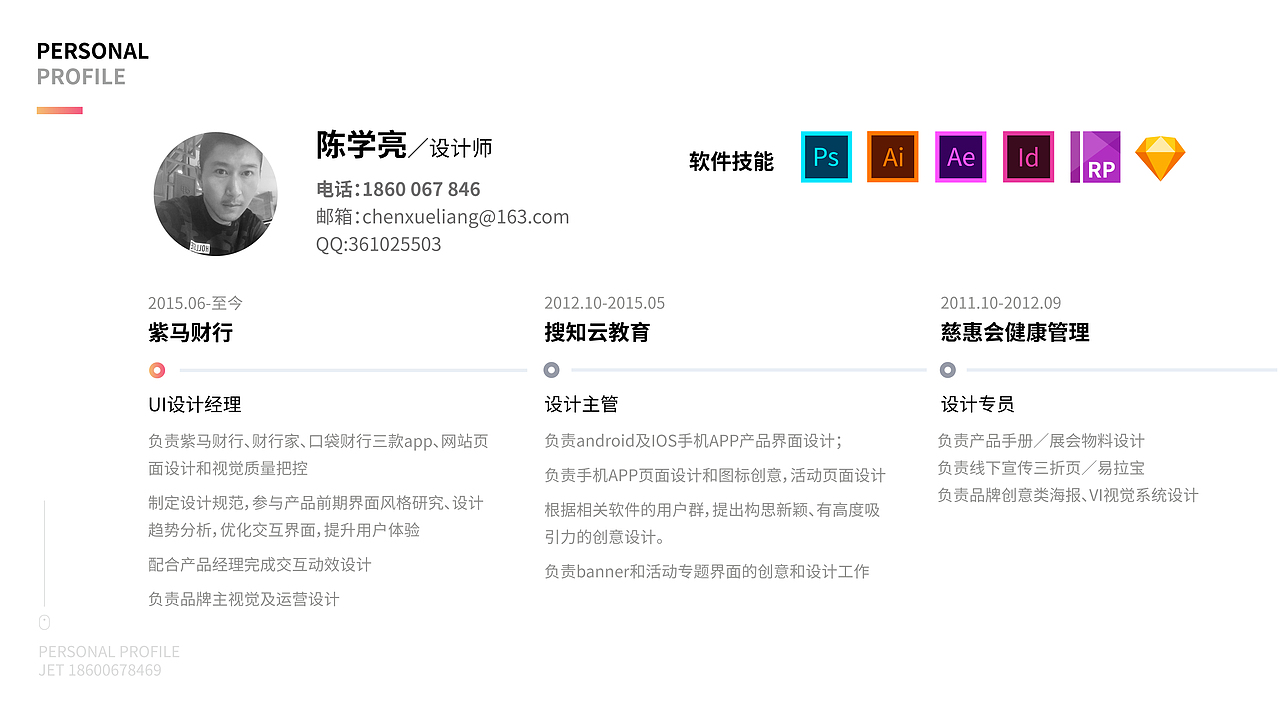This screenshot has width=1280, height=720.
Task: Select the orange timeline marker for 紫马财行
Action: coord(157,370)
